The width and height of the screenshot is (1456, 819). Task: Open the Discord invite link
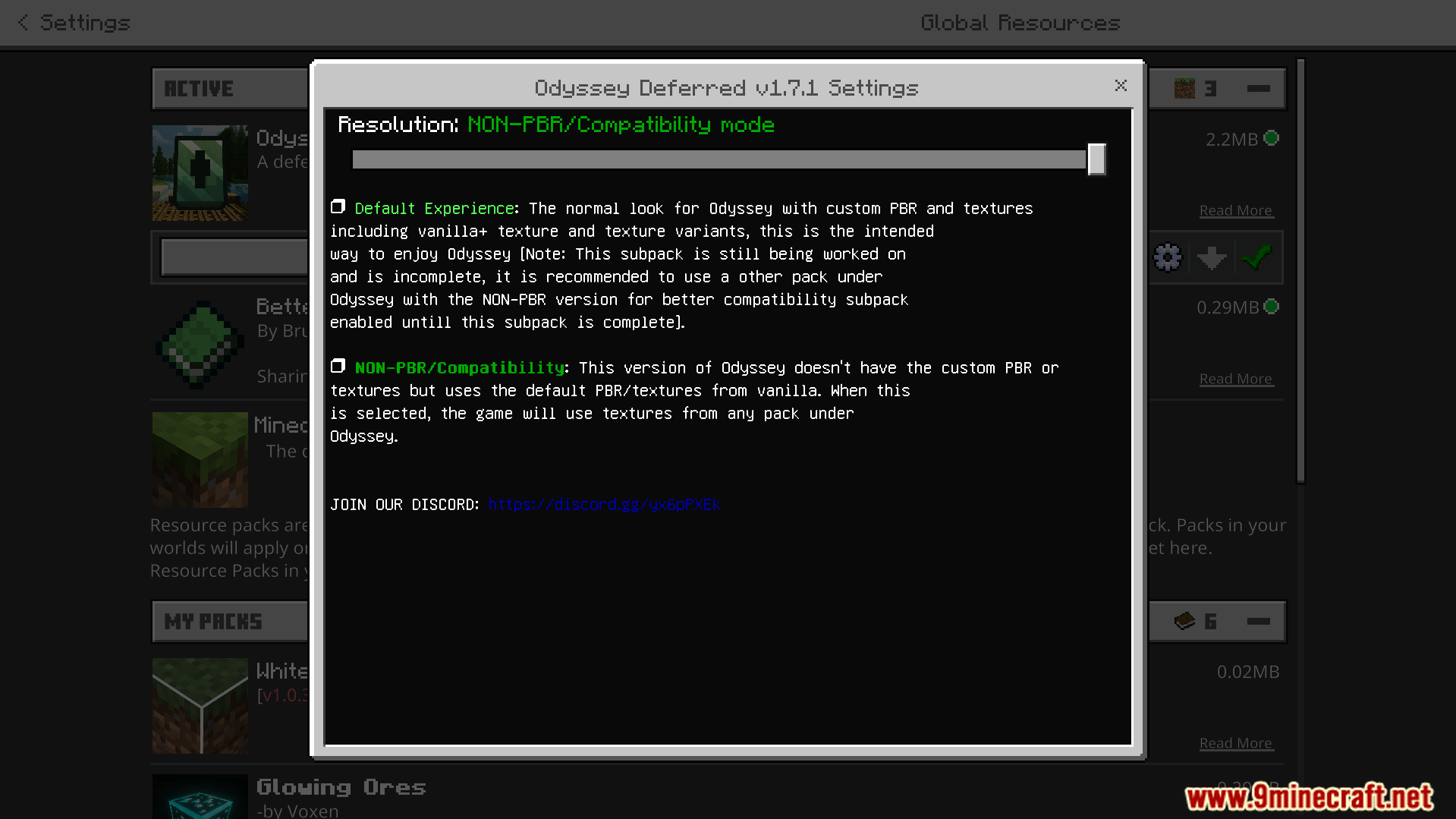604,505
